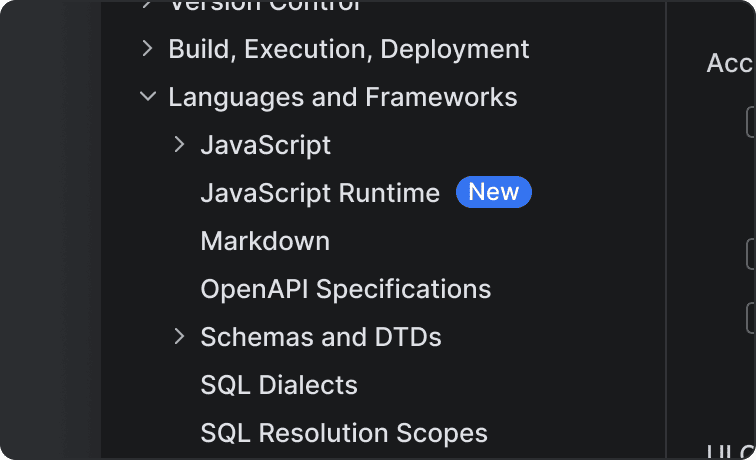
Task: Open the SQL Dialects settings
Action: (279, 385)
